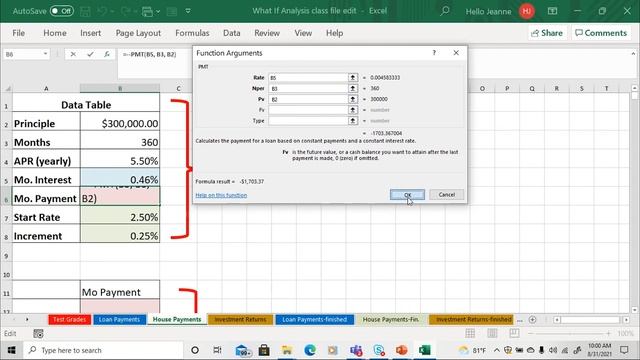Click Cancel in Function Arguments dialog
The height and width of the screenshot is (360, 640).
click(x=447, y=195)
